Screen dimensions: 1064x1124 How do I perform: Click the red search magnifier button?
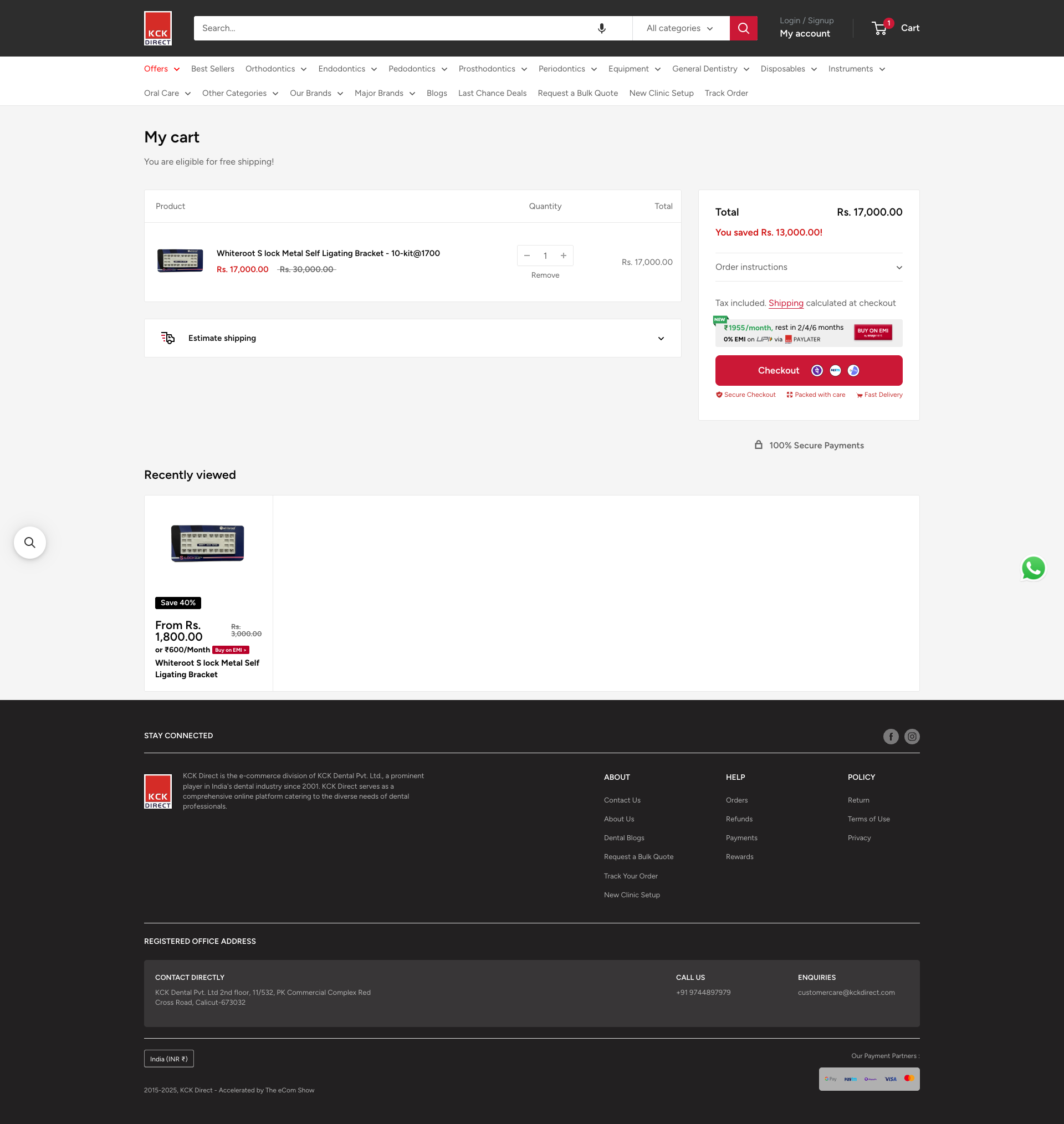[743, 28]
